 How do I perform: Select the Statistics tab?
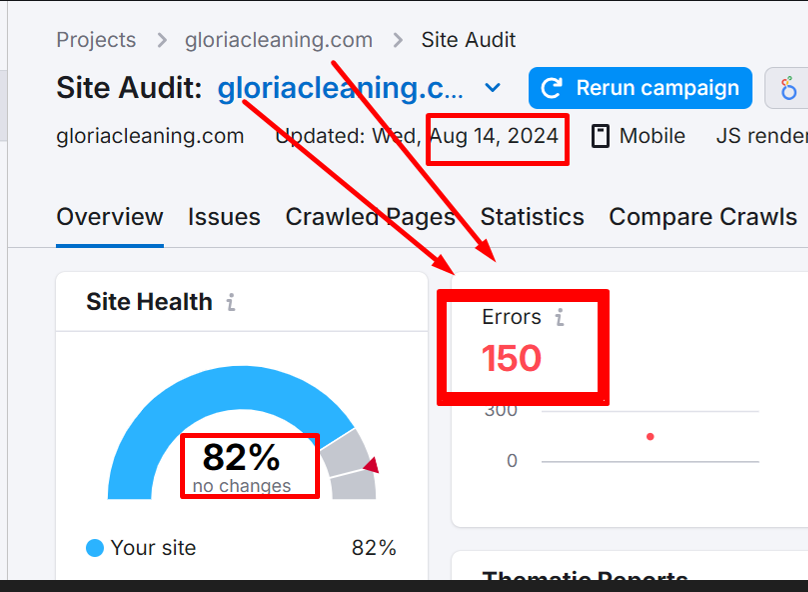click(532, 217)
